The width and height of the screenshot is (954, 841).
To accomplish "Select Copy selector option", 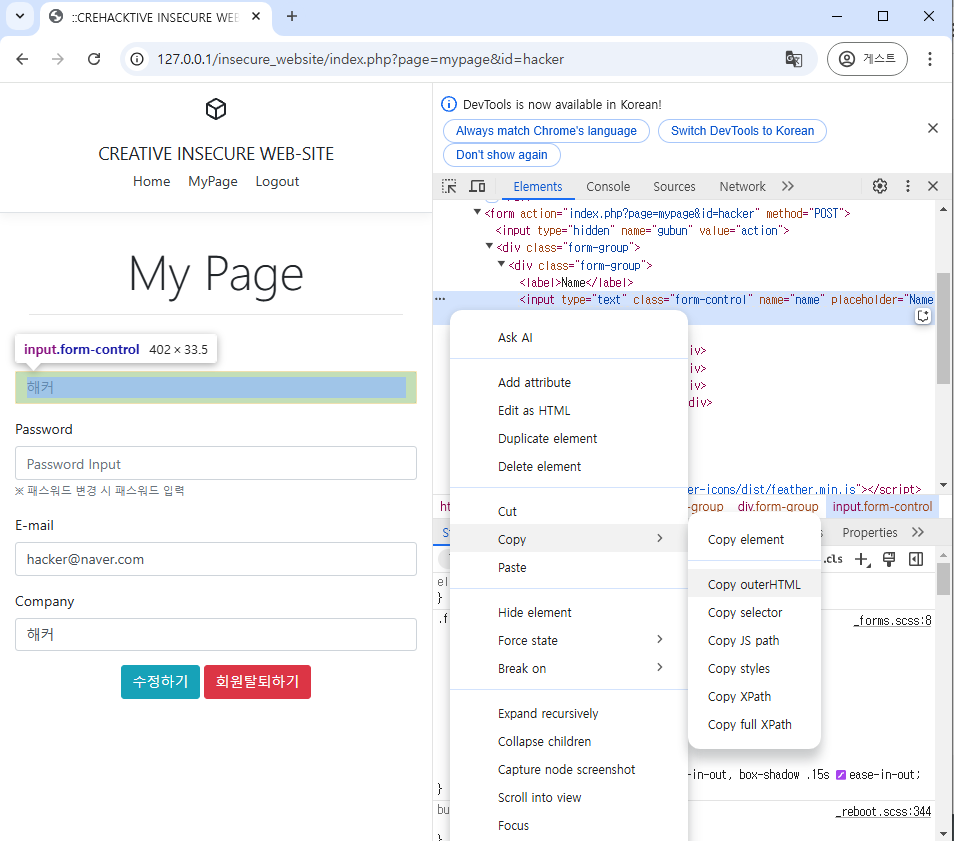I will click(754, 613).
